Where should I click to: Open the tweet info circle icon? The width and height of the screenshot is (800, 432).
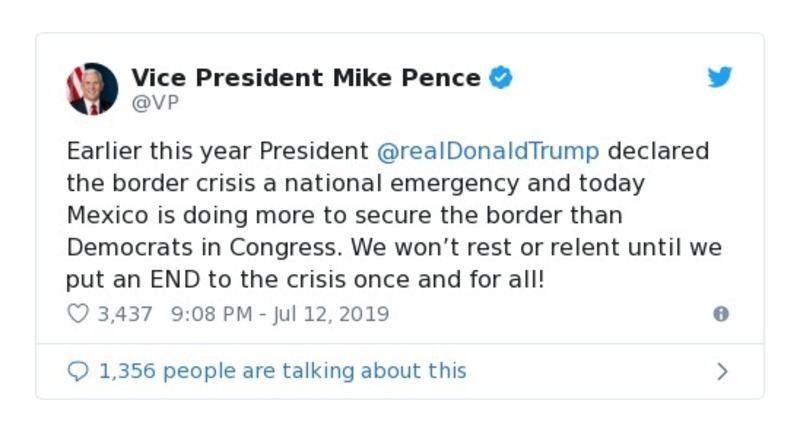(x=720, y=314)
